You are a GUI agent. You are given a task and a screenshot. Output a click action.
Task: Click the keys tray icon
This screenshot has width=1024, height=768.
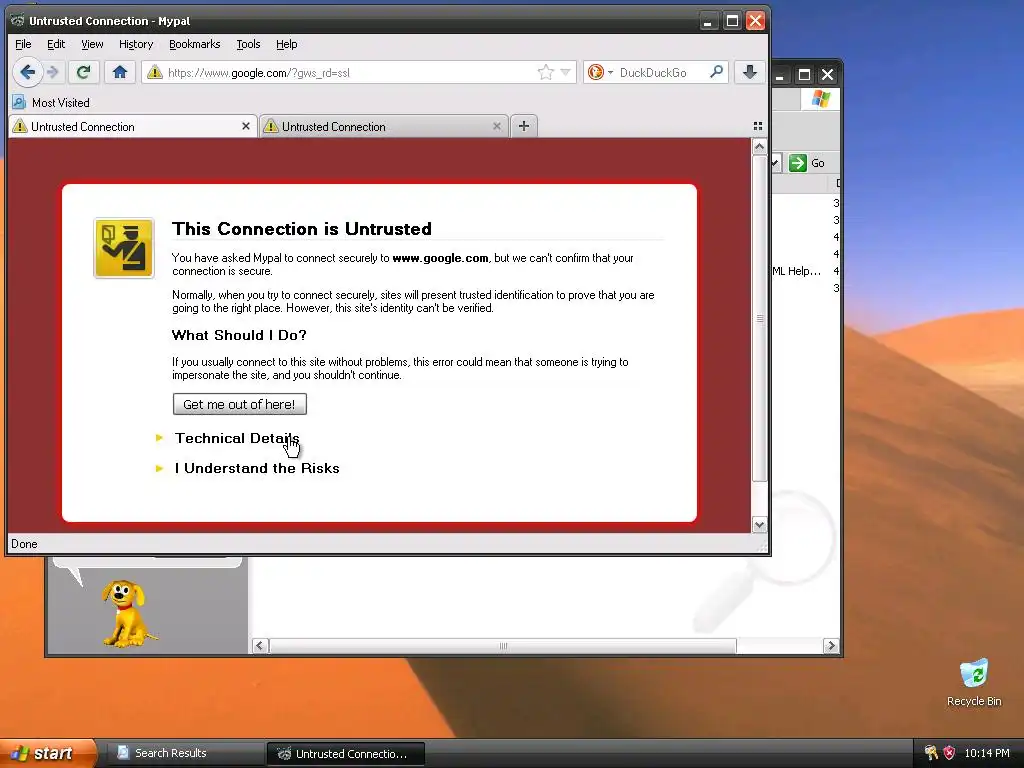[x=931, y=753]
